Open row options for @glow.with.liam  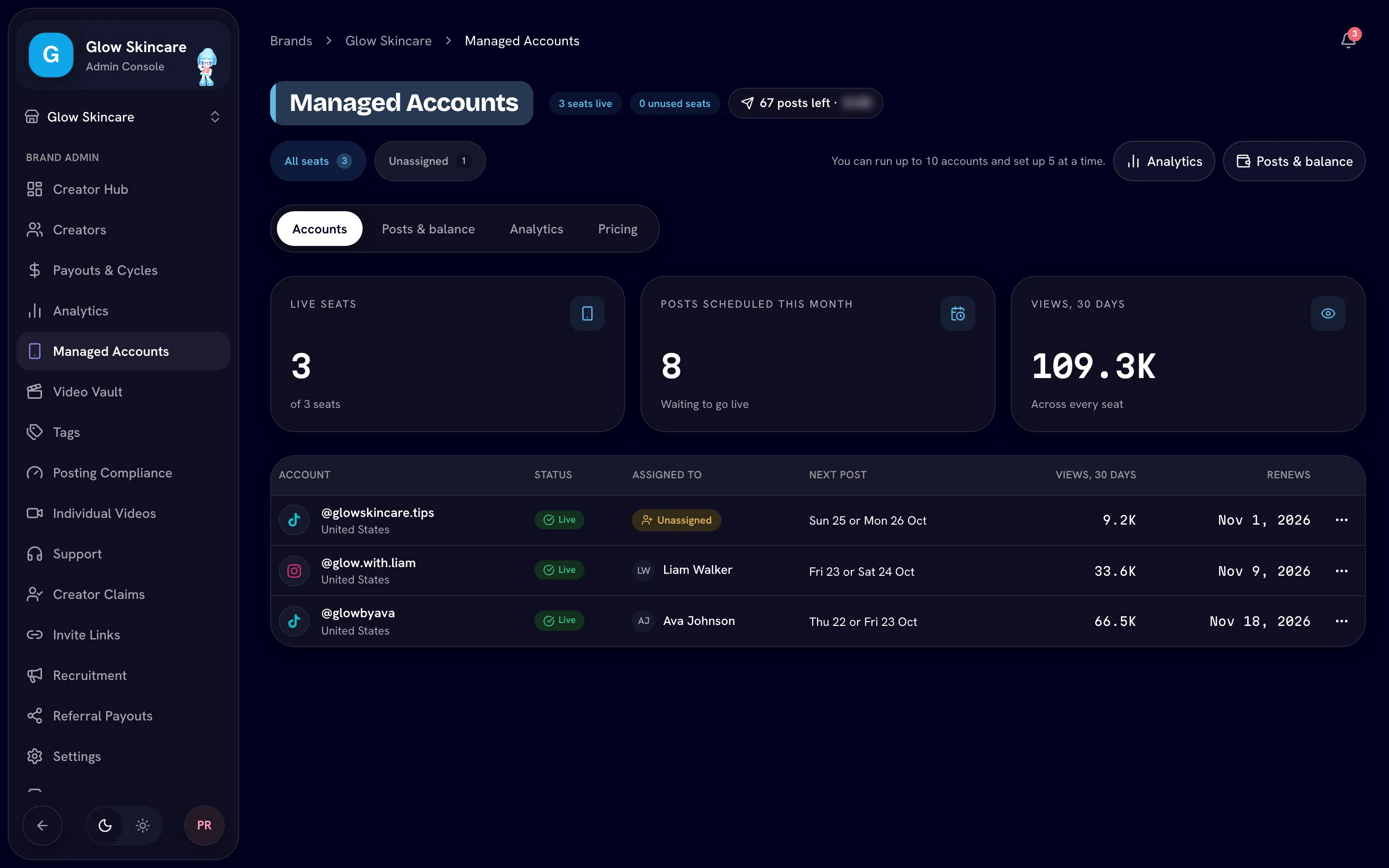click(x=1341, y=571)
